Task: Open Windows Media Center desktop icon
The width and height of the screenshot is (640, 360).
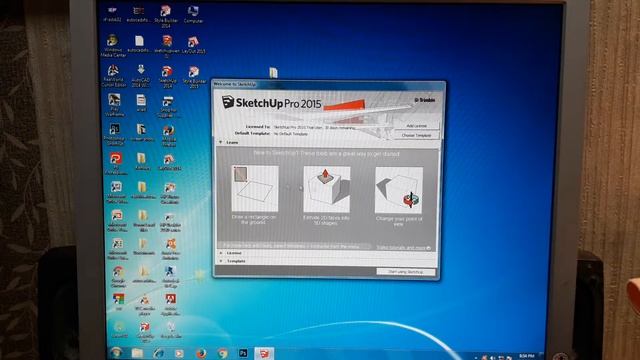Action: tap(113, 46)
